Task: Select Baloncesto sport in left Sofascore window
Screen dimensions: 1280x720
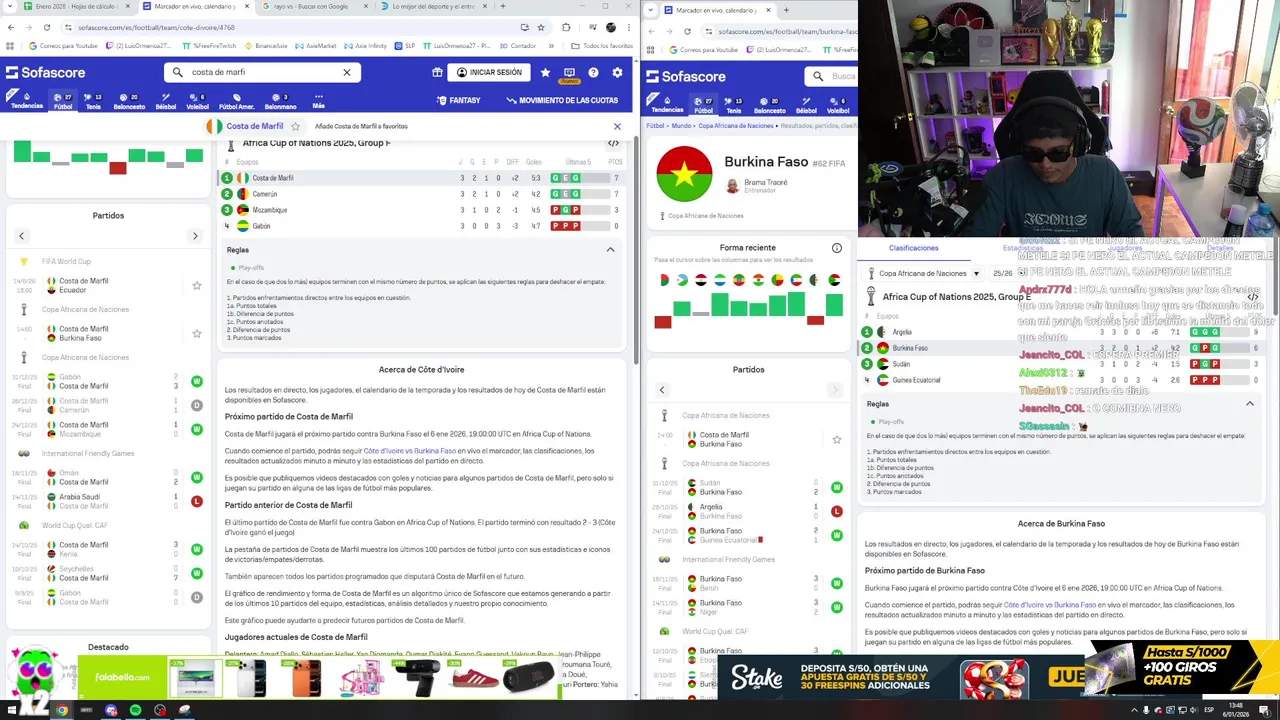Action: click(129, 101)
